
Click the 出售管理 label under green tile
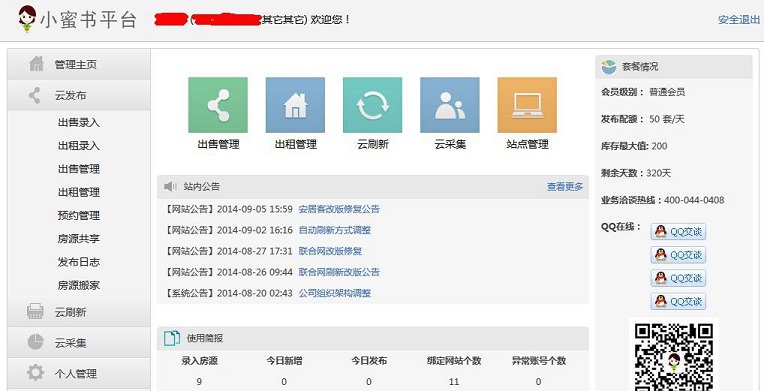point(218,144)
